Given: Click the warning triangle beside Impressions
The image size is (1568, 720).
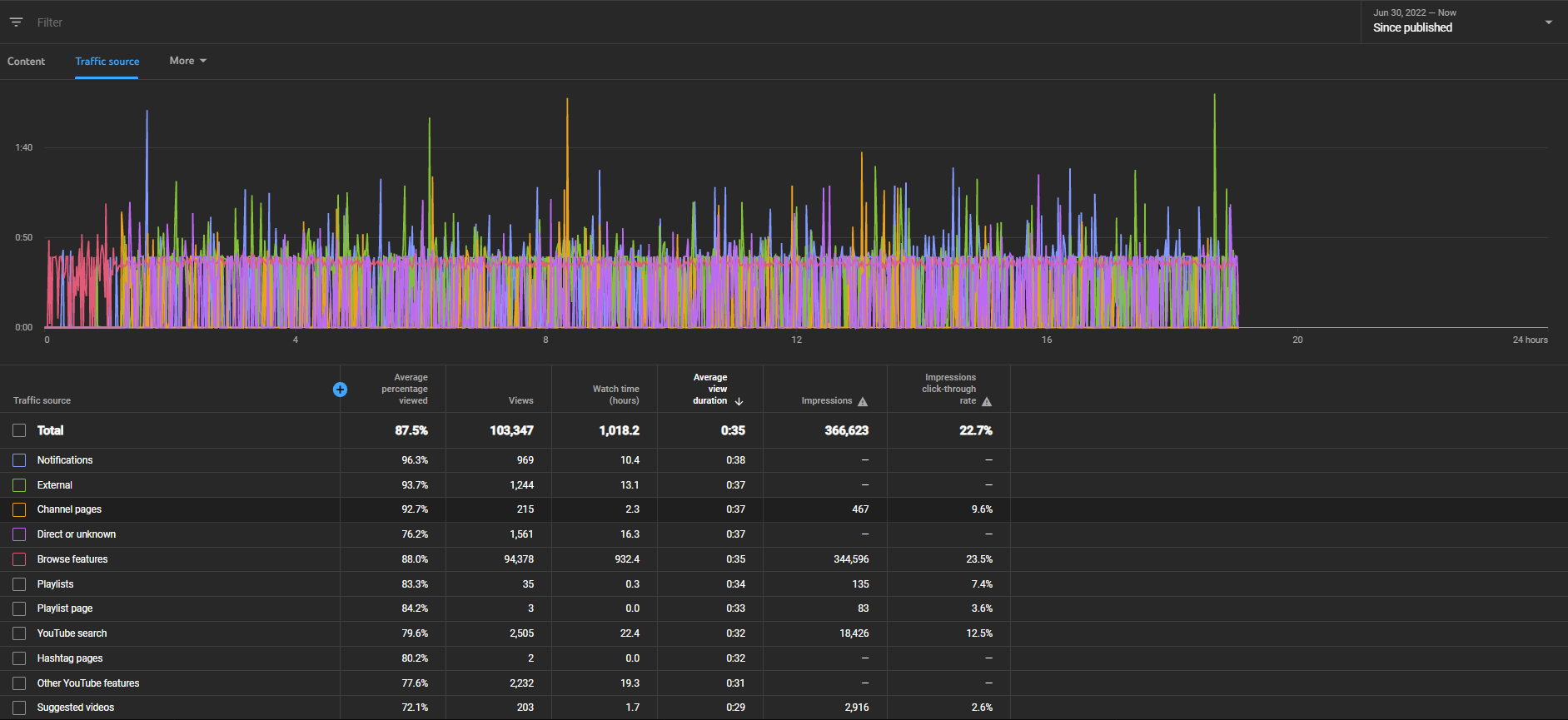Looking at the screenshot, I should [x=863, y=401].
